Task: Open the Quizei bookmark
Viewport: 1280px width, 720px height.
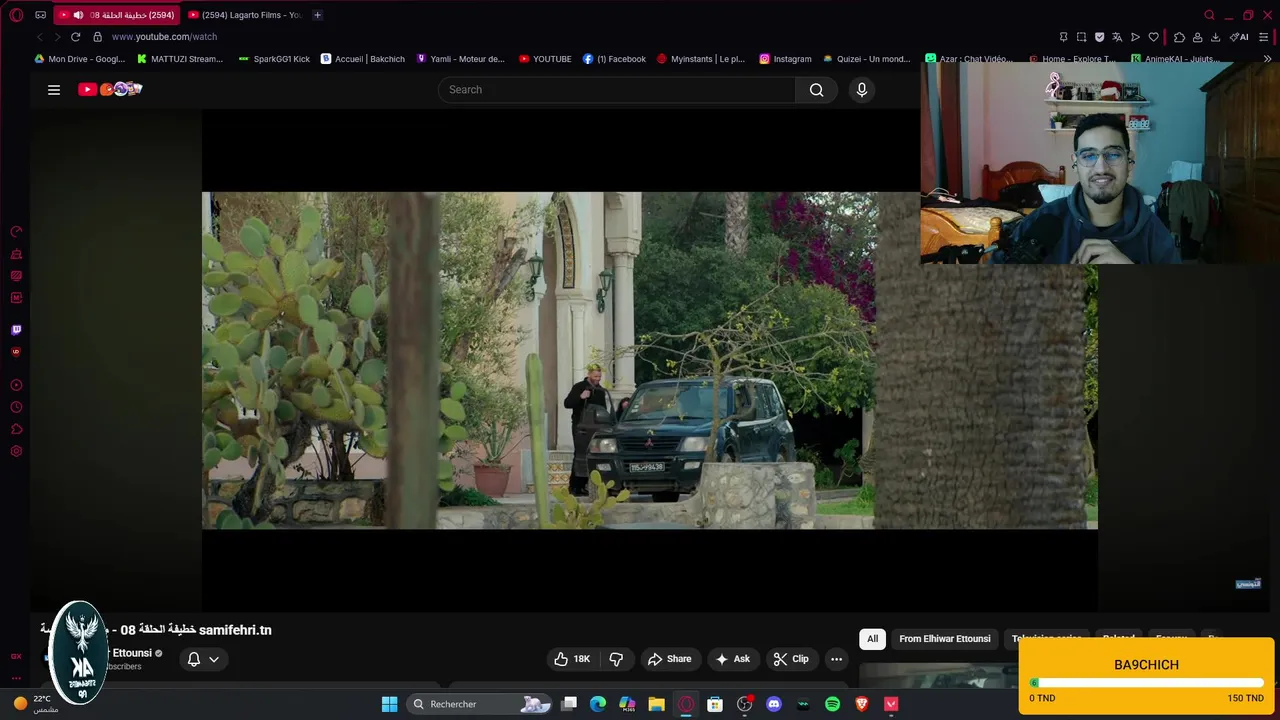Action: [866, 59]
